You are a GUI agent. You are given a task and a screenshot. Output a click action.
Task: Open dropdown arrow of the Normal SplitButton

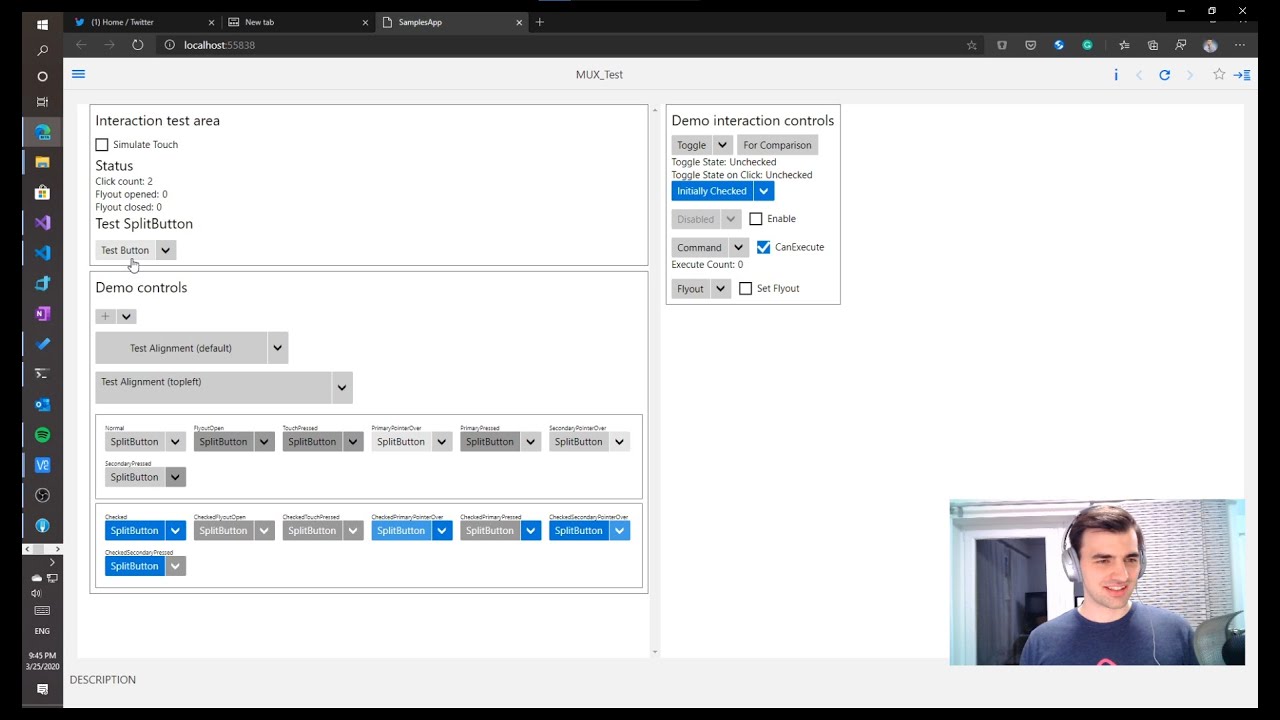click(x=175, y=442)
